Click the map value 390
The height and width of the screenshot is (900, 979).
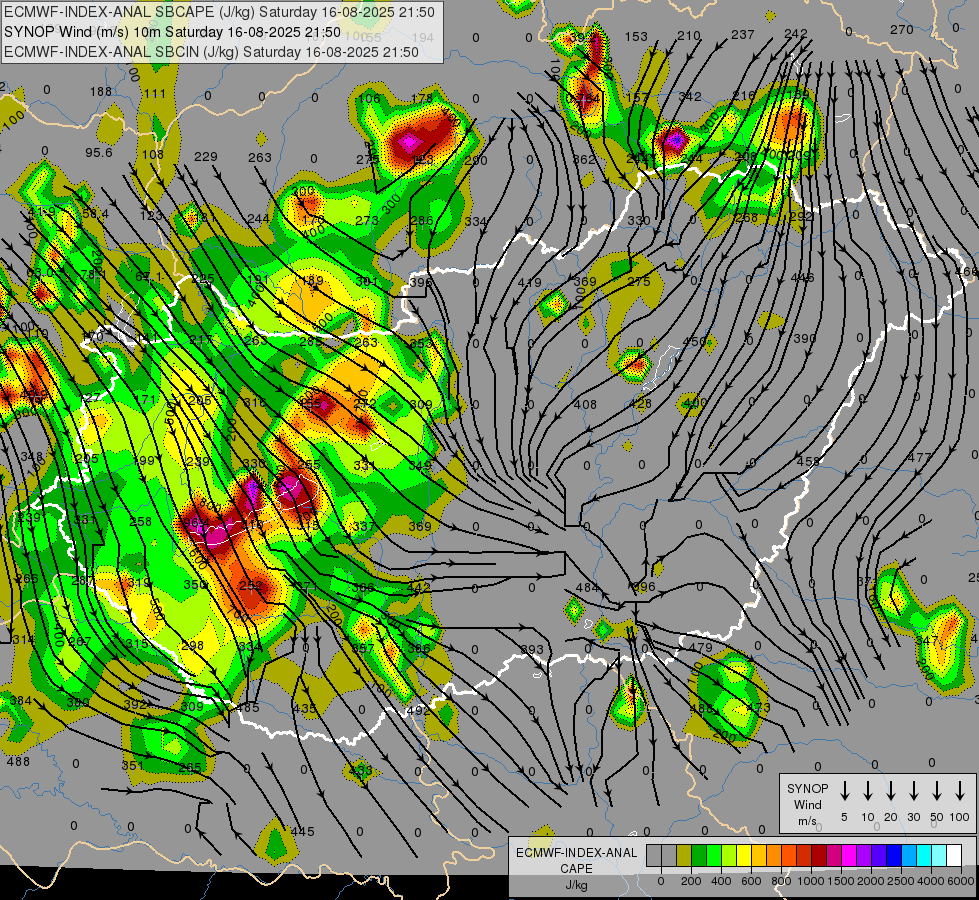click(805, 339)
